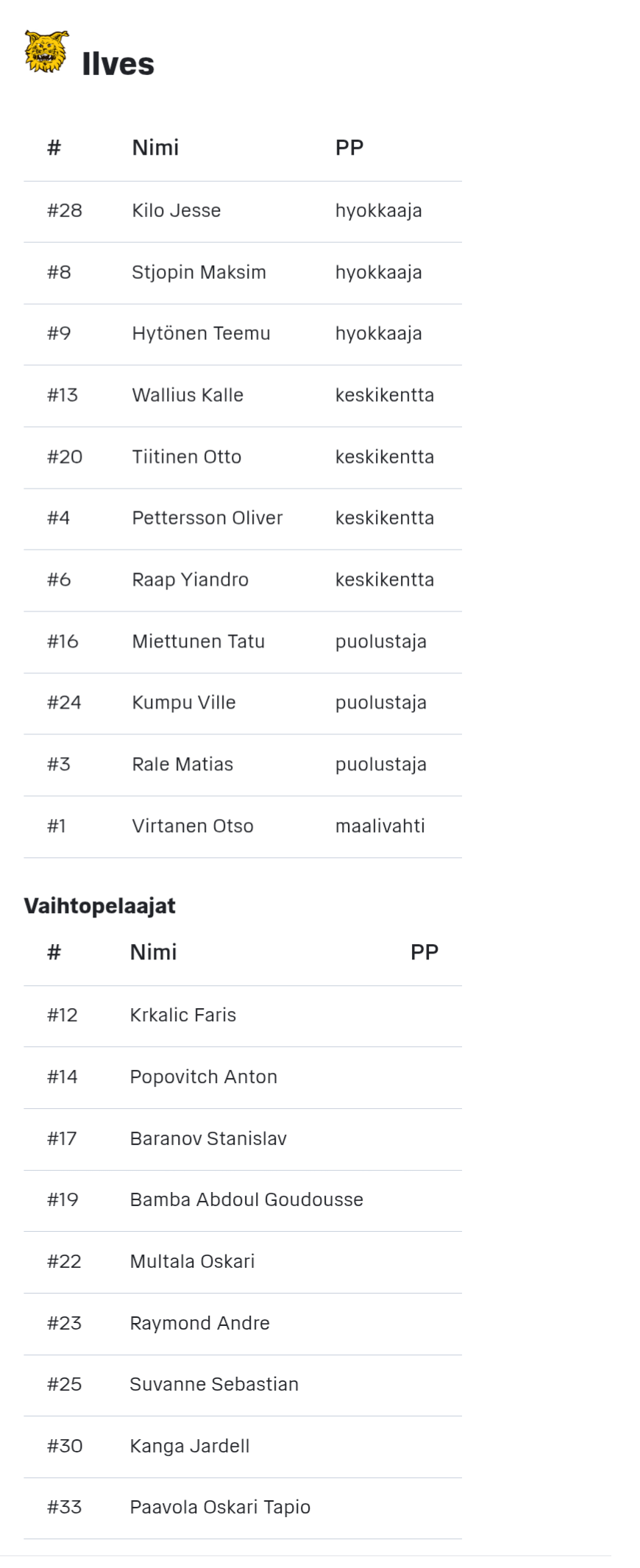The image size is (640, 1568).
Task: Select player Kilo Jesse
Action: [177, 211]
